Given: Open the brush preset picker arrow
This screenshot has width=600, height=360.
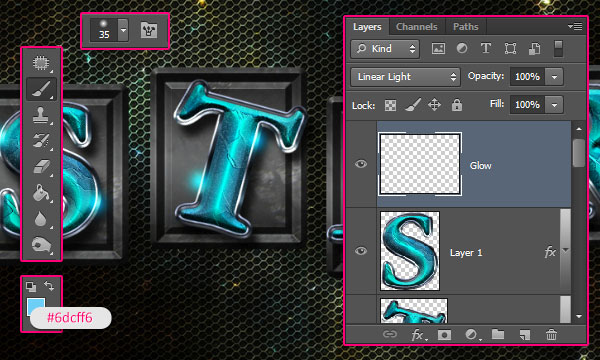Looking at the screenshot, I should click(123, 29).
